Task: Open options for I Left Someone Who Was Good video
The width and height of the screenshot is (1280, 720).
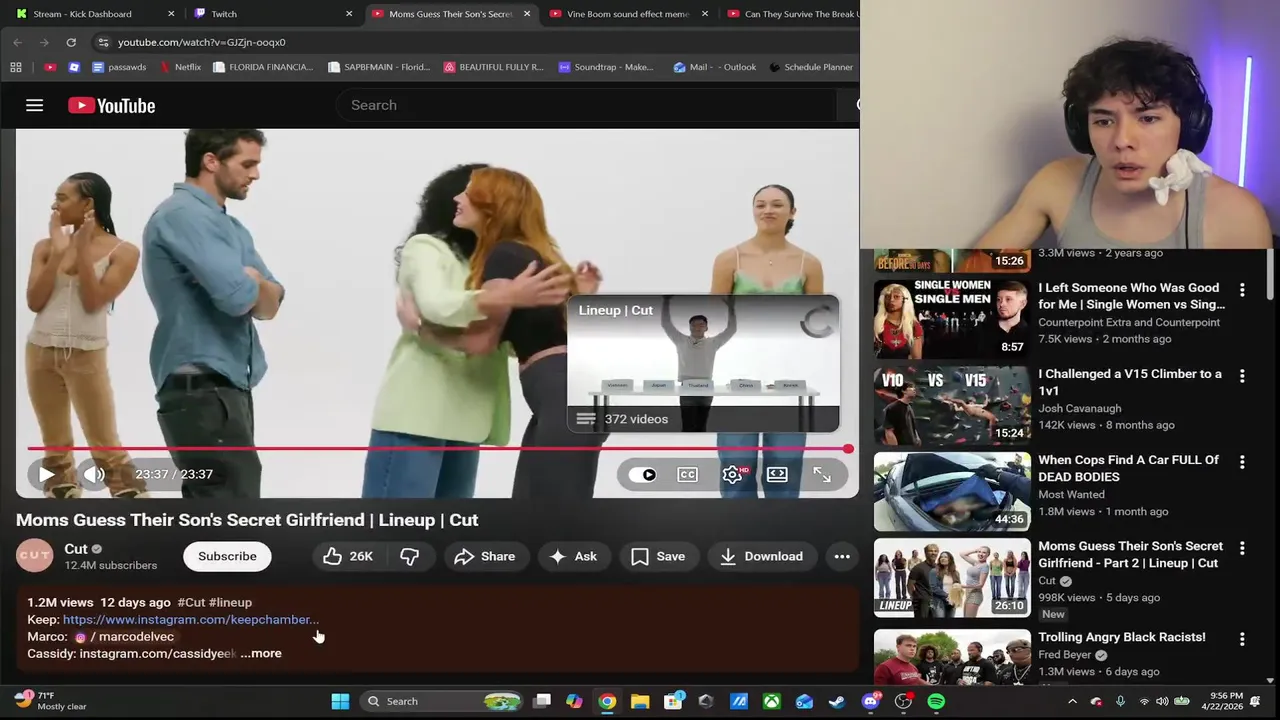Action: click(1242, 290)
